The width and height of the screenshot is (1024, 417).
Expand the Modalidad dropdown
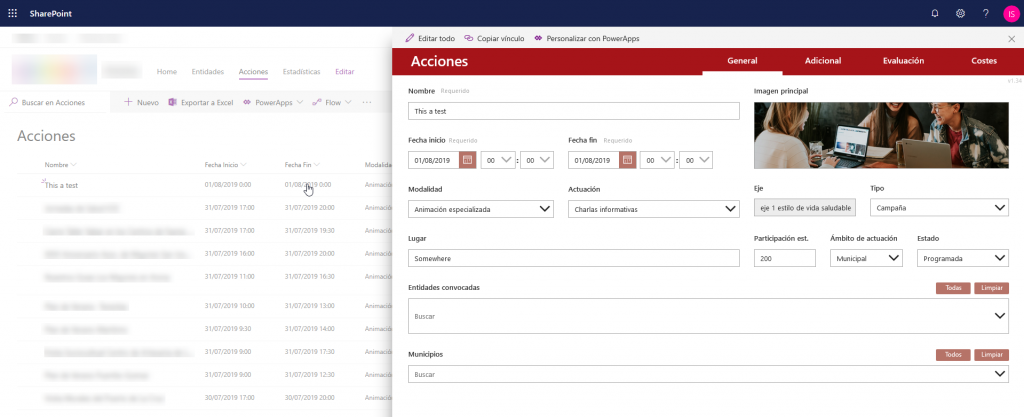pos(481,209)
